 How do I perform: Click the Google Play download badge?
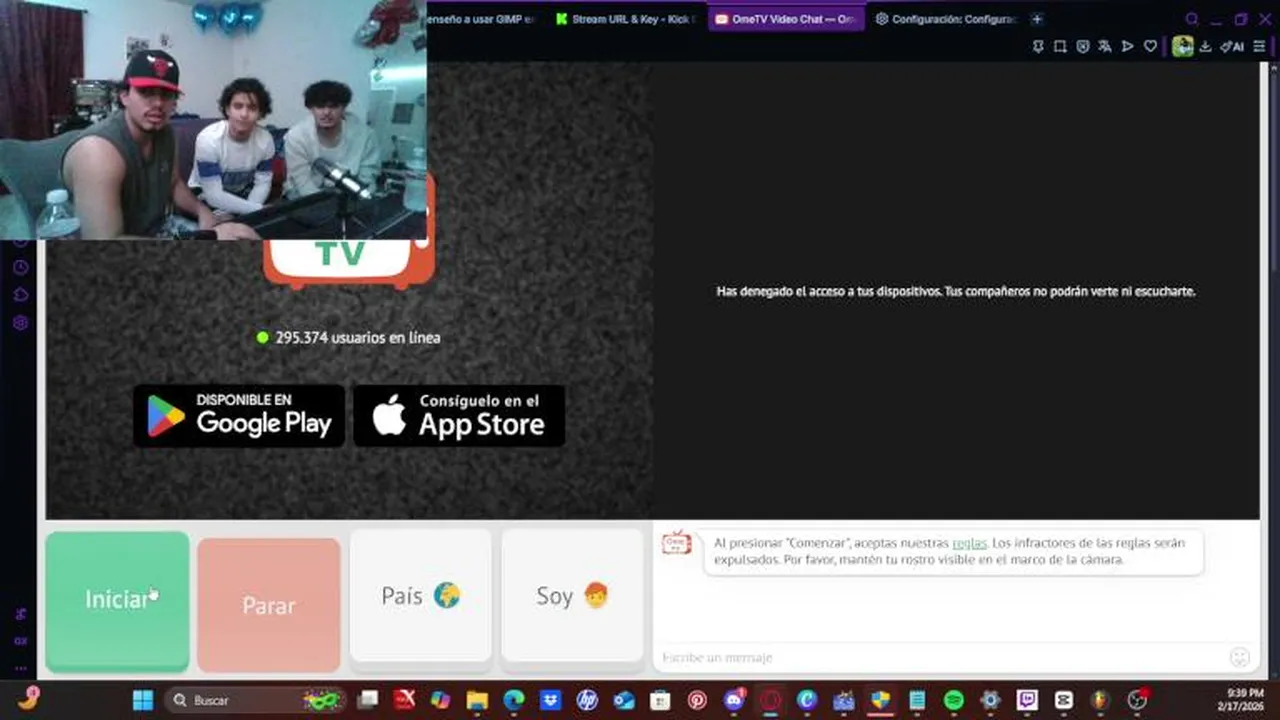click(239, 415)
